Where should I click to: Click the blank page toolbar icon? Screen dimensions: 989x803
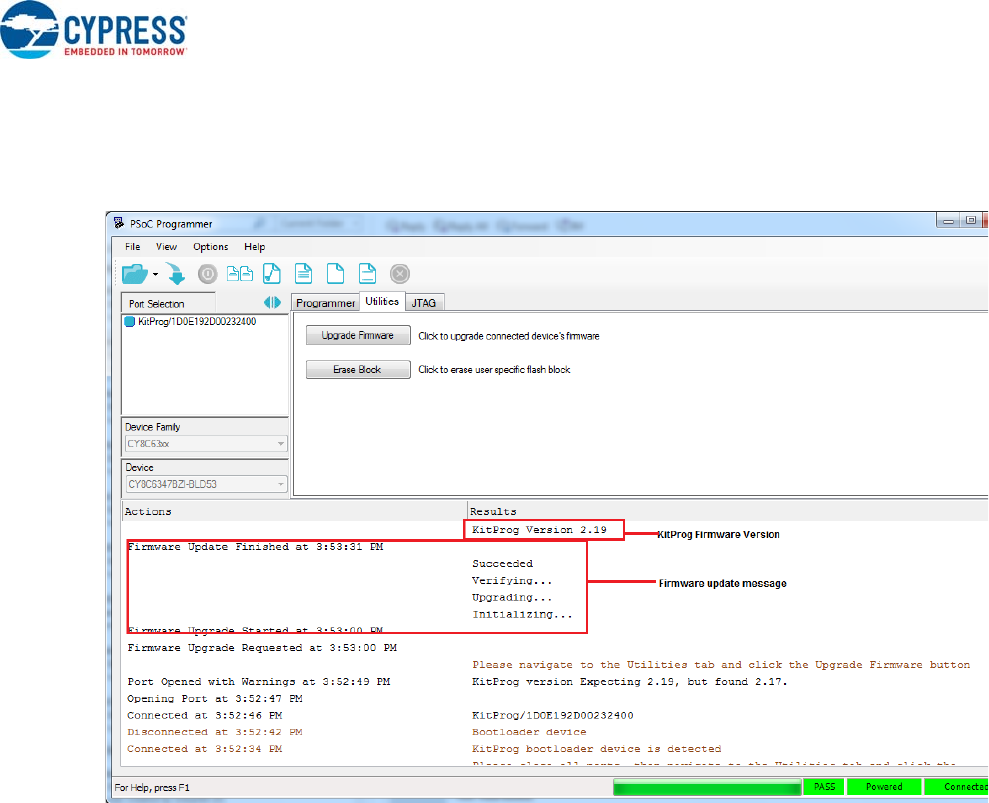336,273
